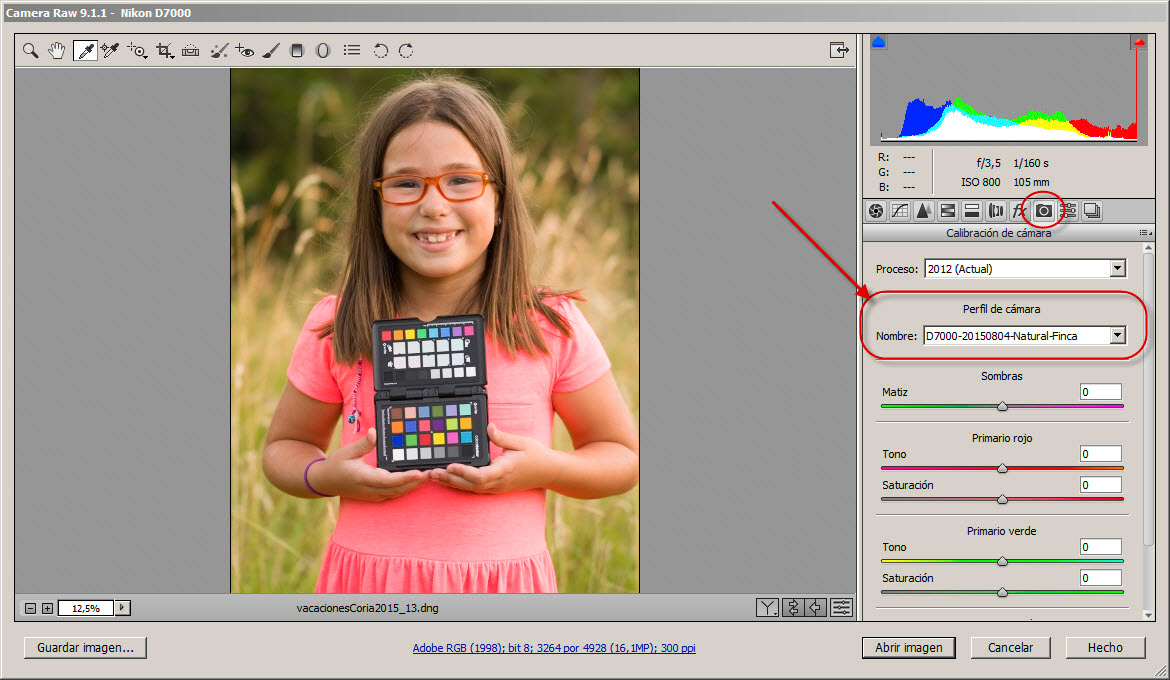Select the Crop tool
The image size is (1170, 680).
pyautogui.click(x=164, y=50)
